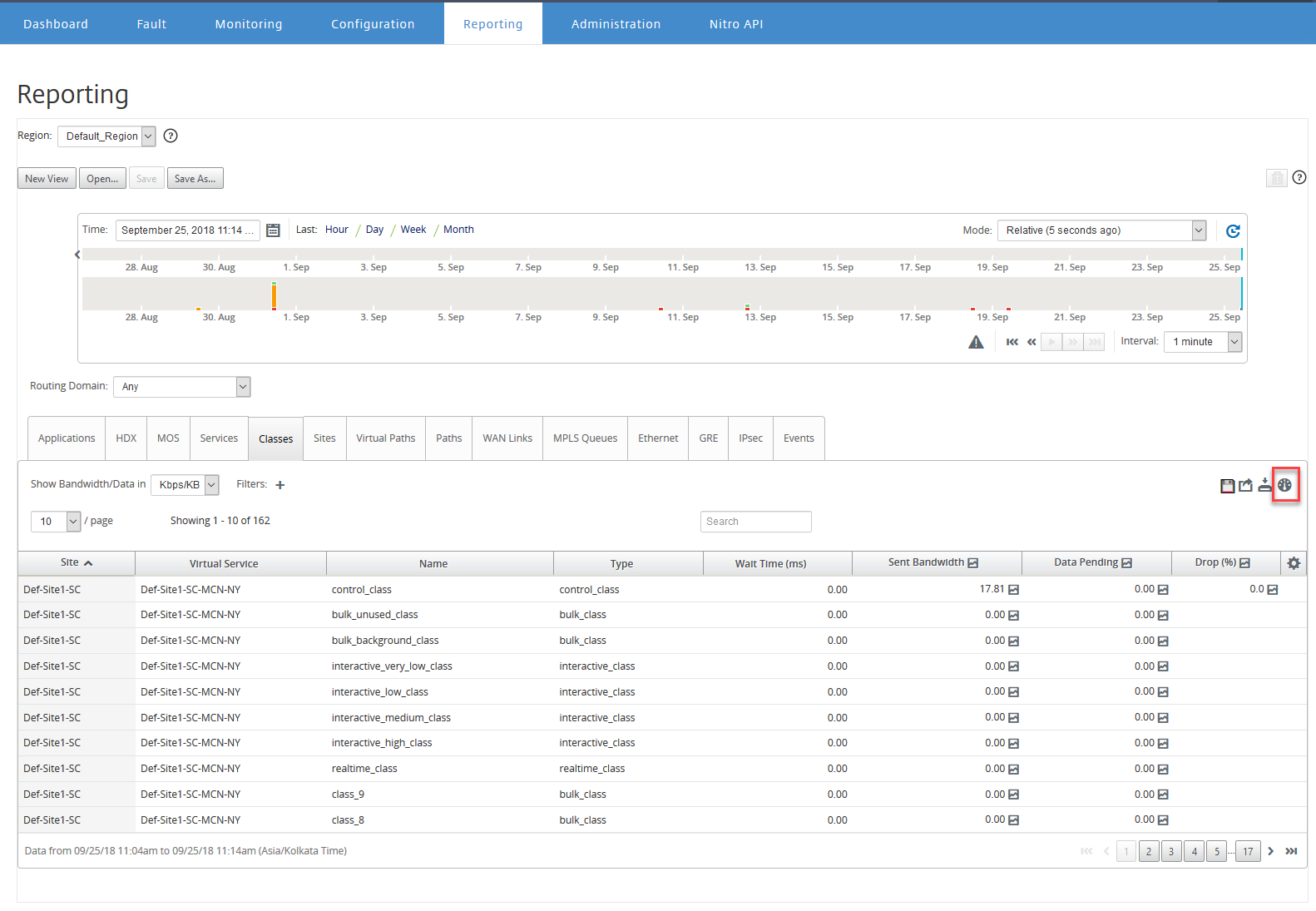Click the New View button
Image resolution: width=1316 pixels, height=911 pixels.
(x=47, y=179)
